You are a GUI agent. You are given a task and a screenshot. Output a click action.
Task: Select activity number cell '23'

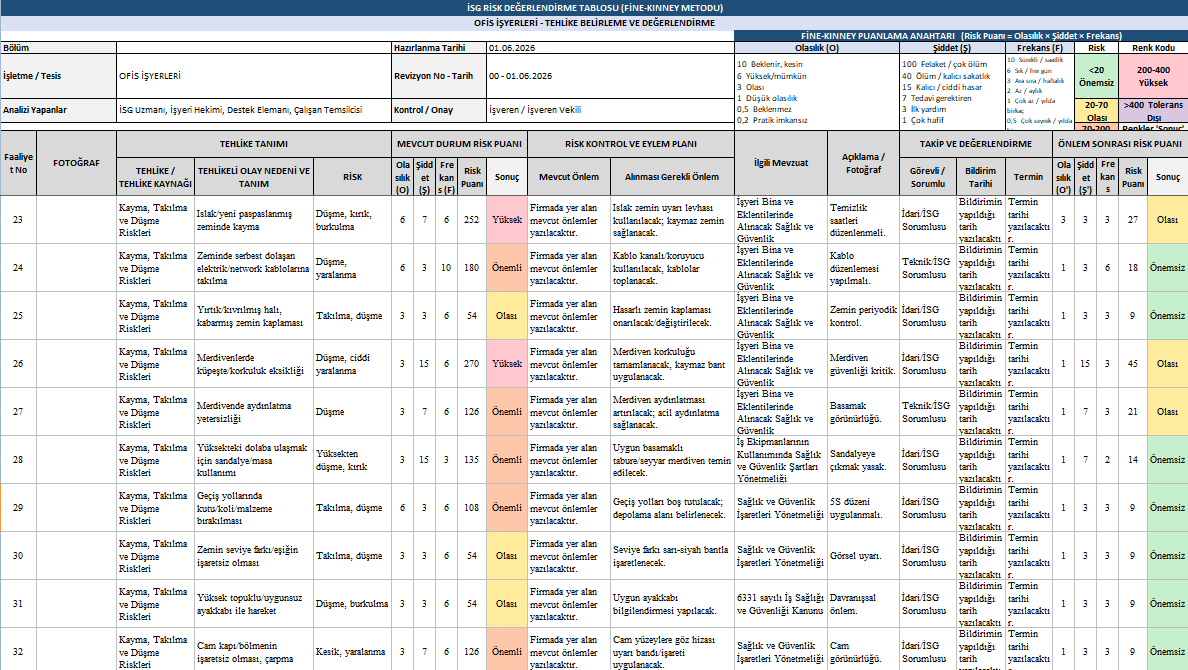pos(18,220)
